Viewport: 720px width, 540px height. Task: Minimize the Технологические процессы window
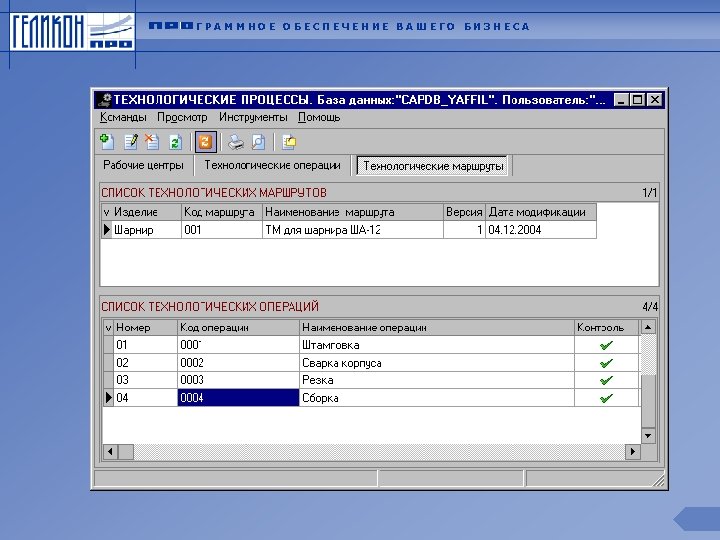click(x=621, y=100)
